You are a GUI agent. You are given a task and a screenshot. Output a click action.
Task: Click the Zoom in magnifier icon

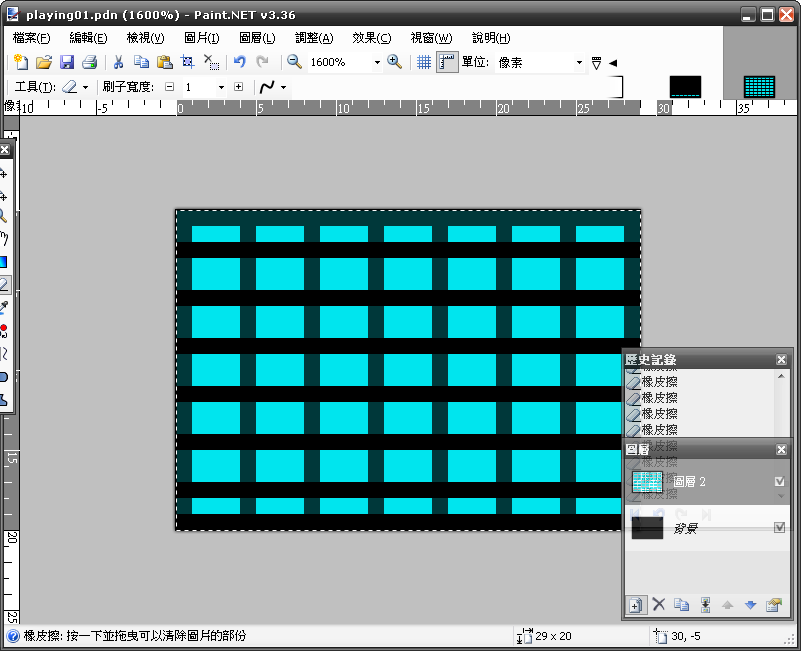coord(395,62)
